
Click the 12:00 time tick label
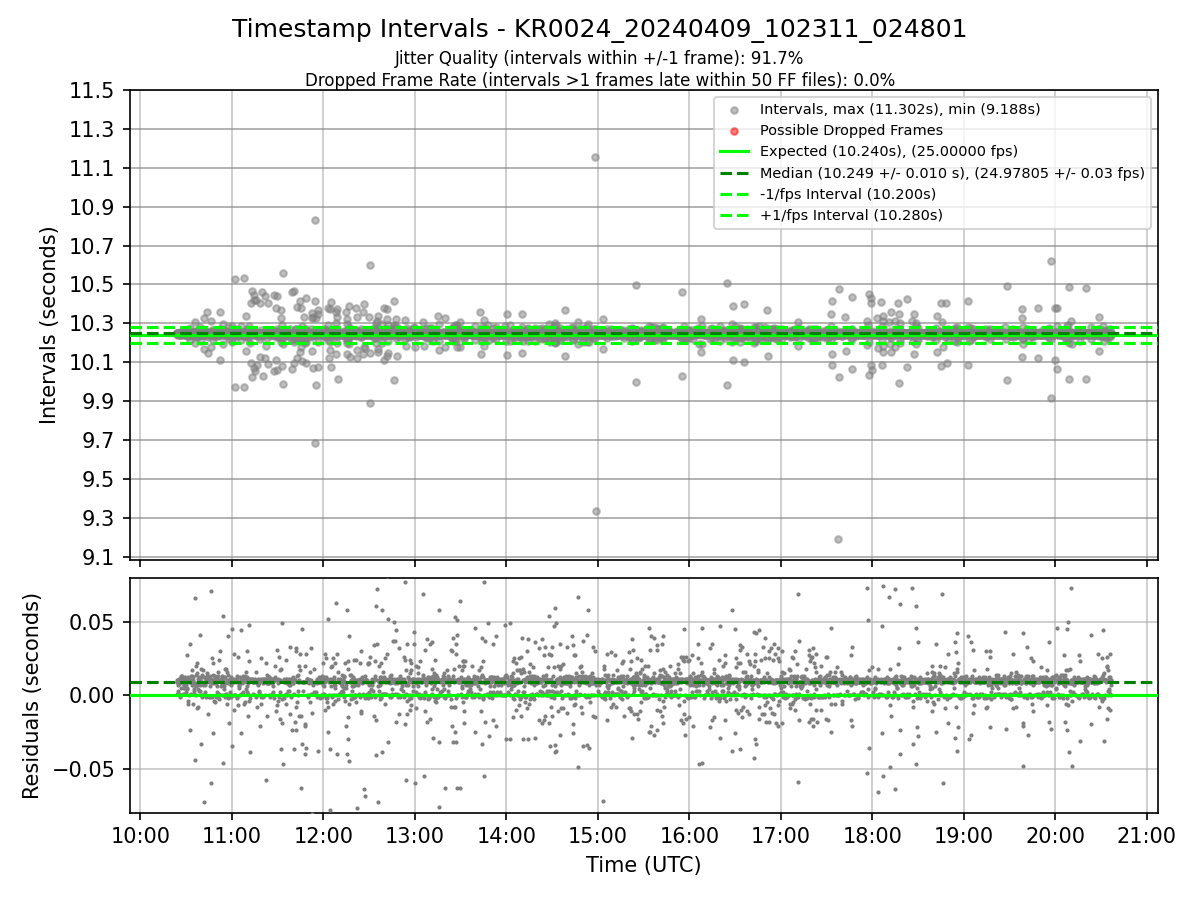[x=323, y=834]
